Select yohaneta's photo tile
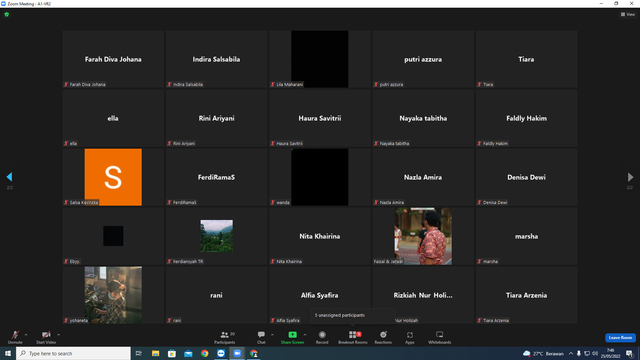The height and width of the screenshot is (360, 640). pyautogui.click(x=113, y=295)
